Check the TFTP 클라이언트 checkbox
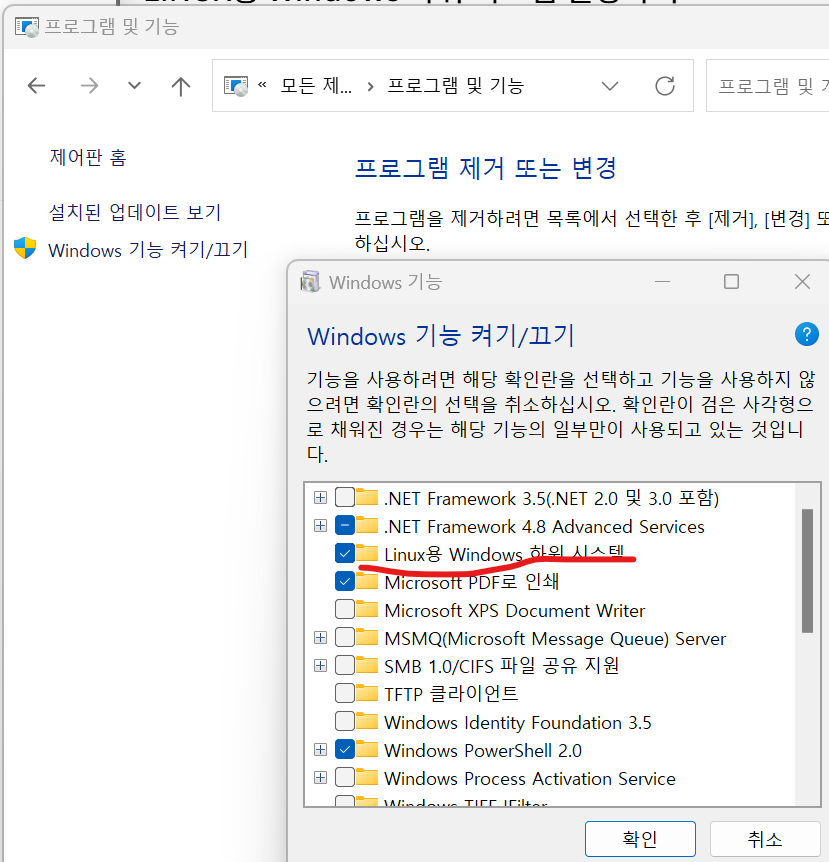Viewport: 829px width, 862px height. [x=345, y=694]
